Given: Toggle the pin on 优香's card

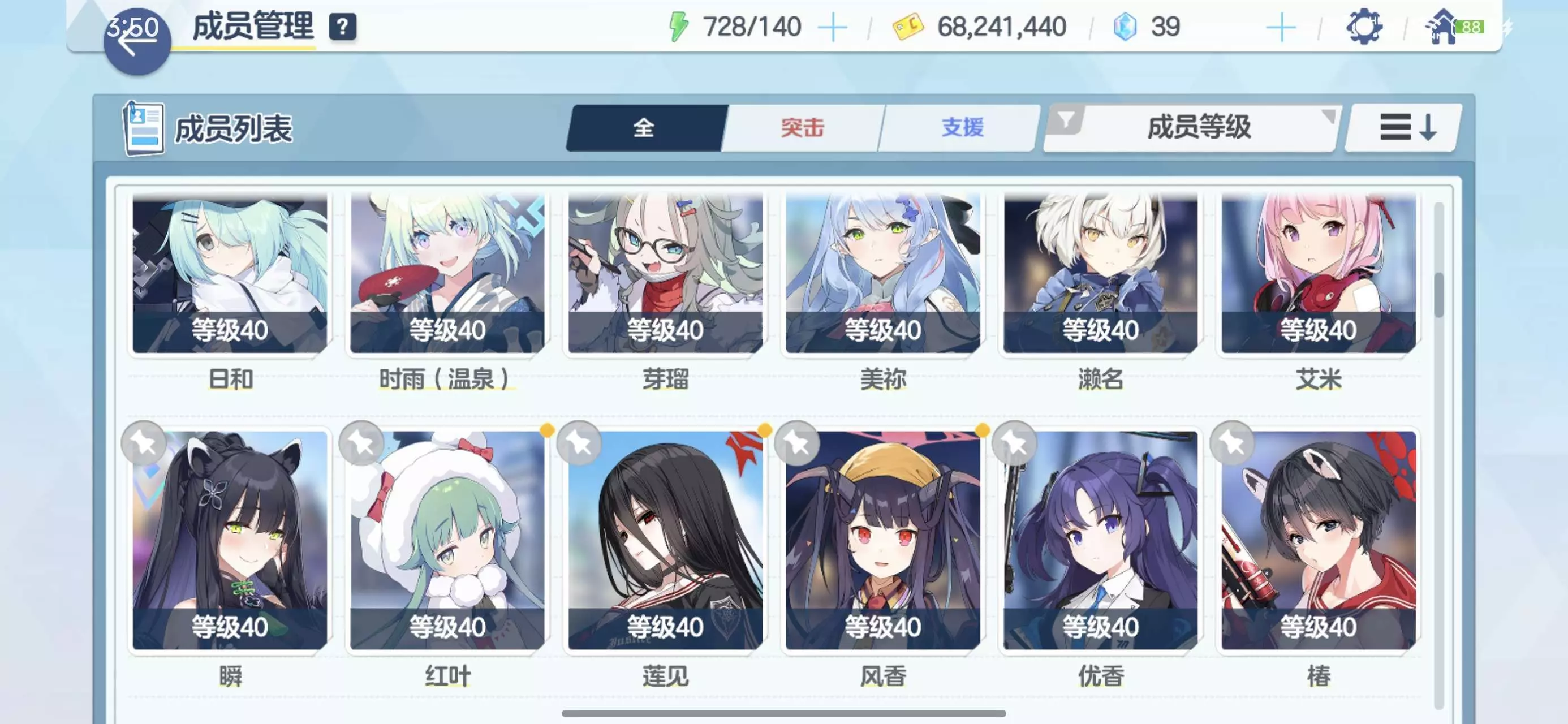Looking at the screenshot, I should coord(1014,443).
